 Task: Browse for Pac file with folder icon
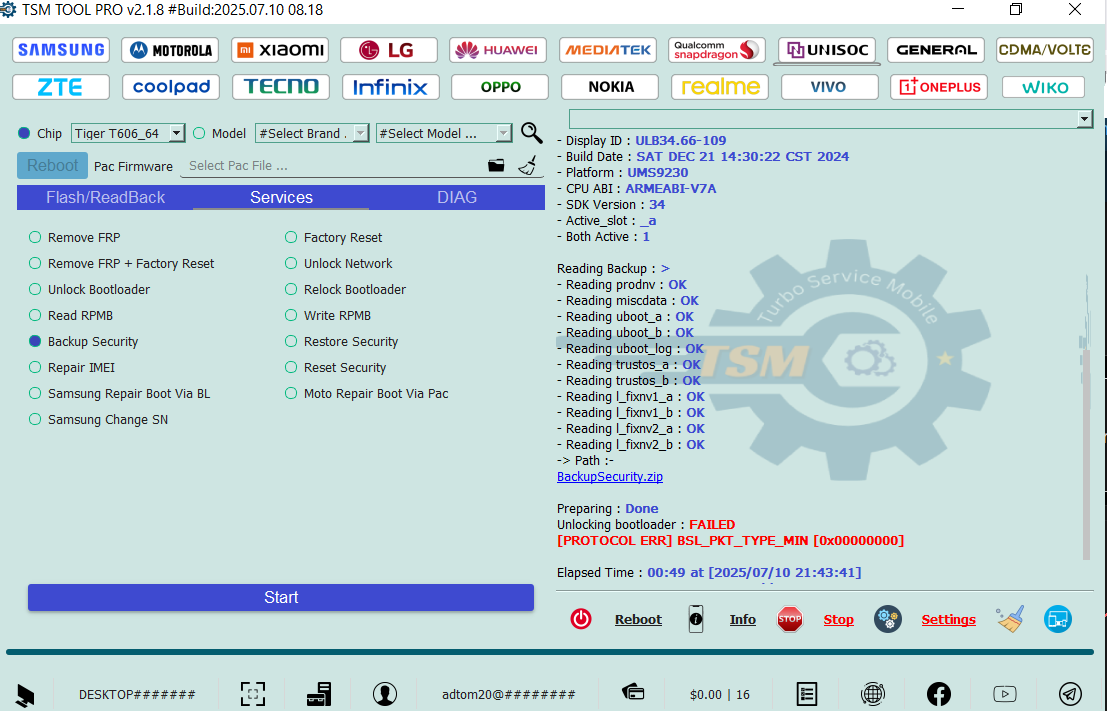tap(496, 165)
